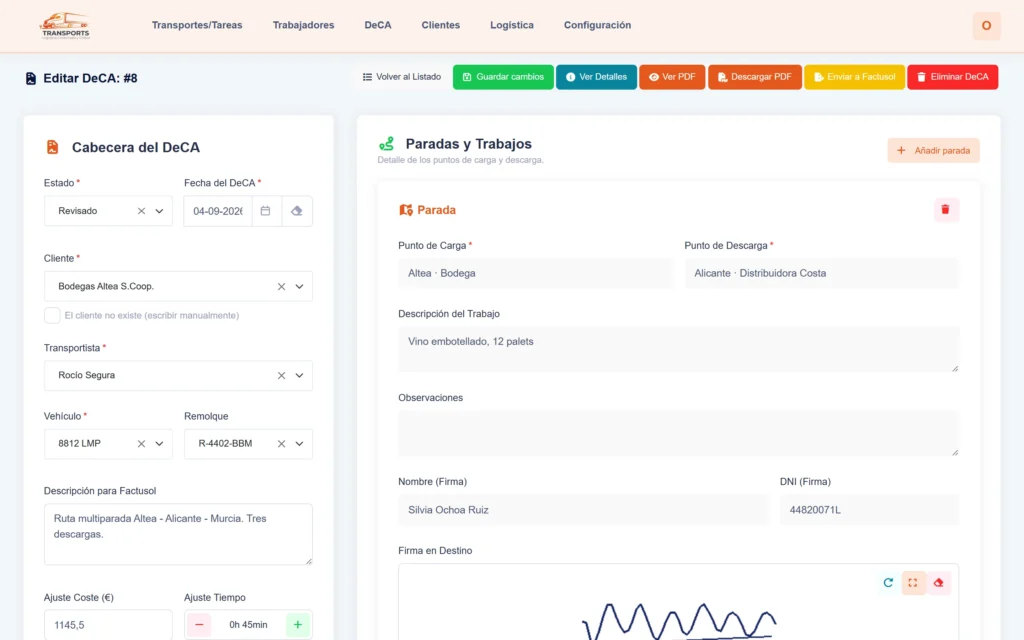Expand the signature pad to fullscreen
Screen dimensions: 1024x640
pos(913,583)
